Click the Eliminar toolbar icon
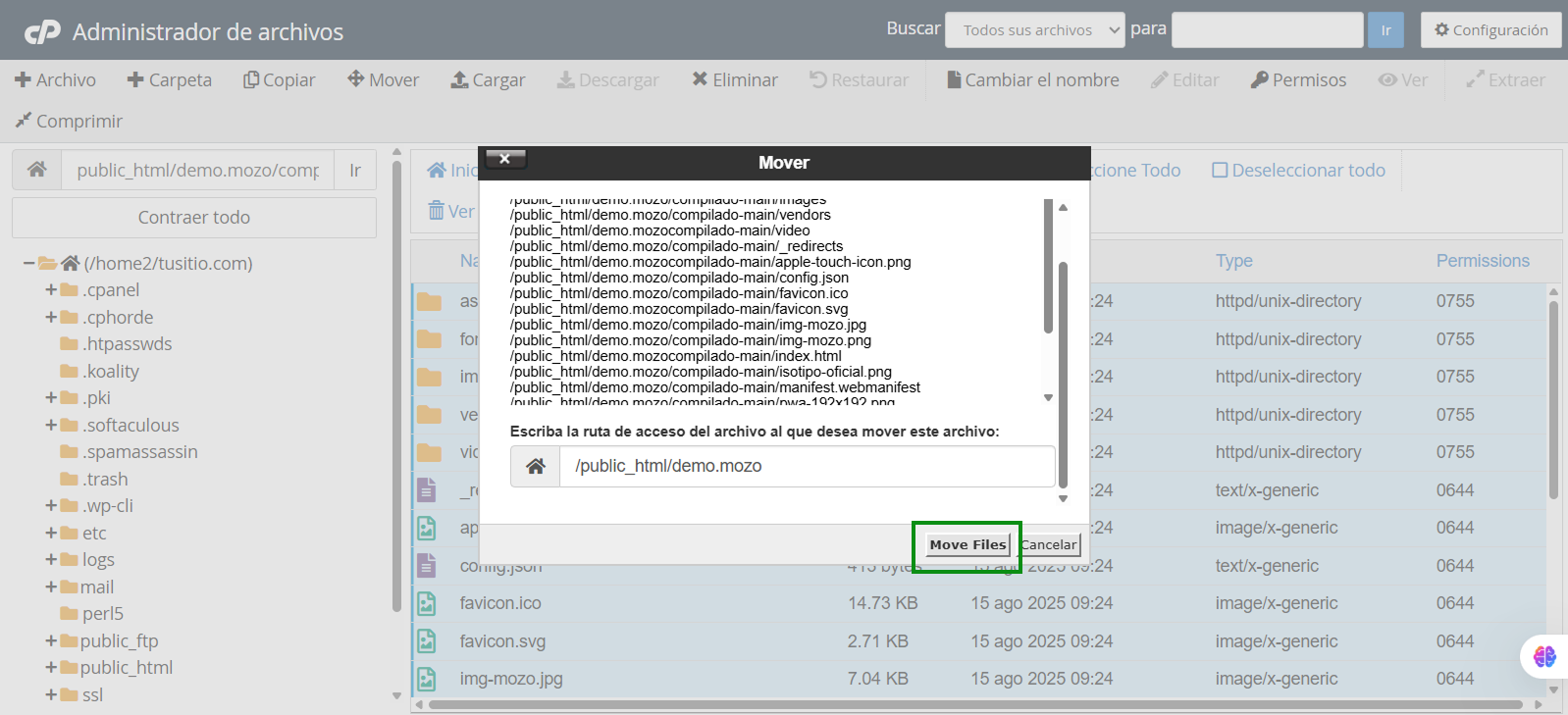Viewport: 1568px width, 715px height. pos(700,79)
